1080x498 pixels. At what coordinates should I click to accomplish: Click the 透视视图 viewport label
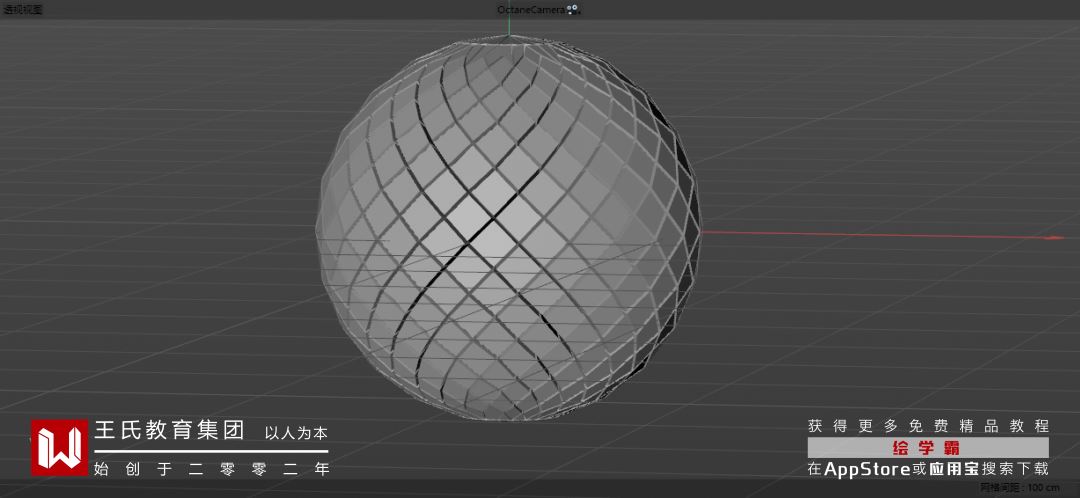point(23,10)
